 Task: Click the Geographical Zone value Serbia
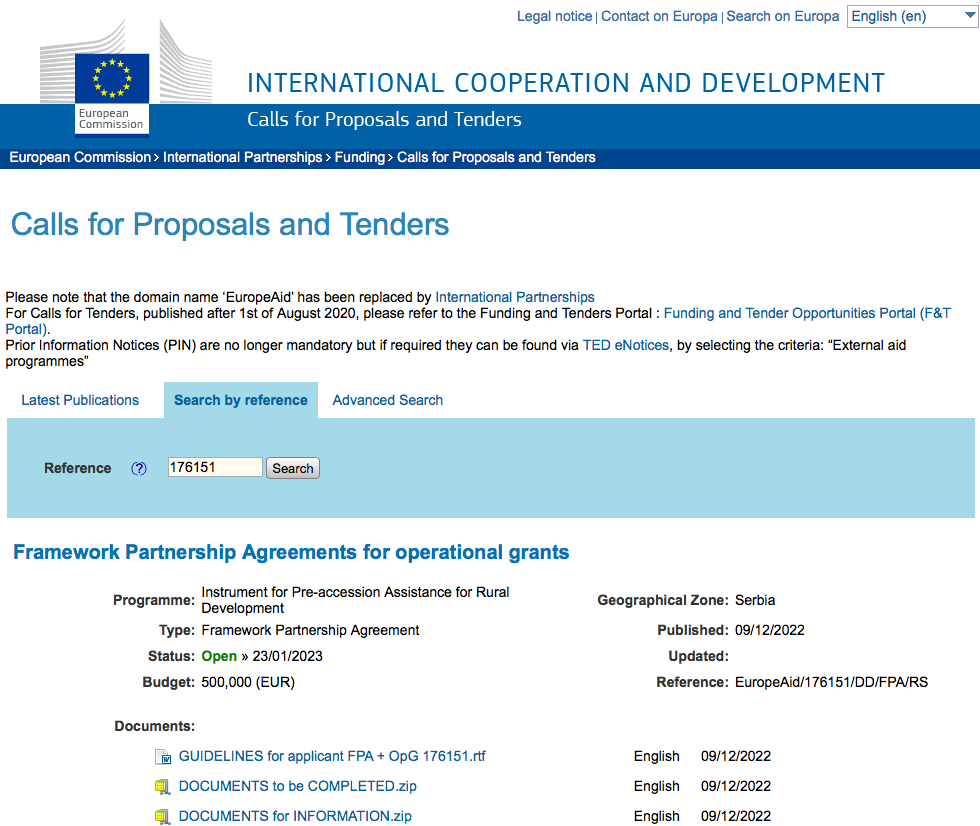(755, 600)
